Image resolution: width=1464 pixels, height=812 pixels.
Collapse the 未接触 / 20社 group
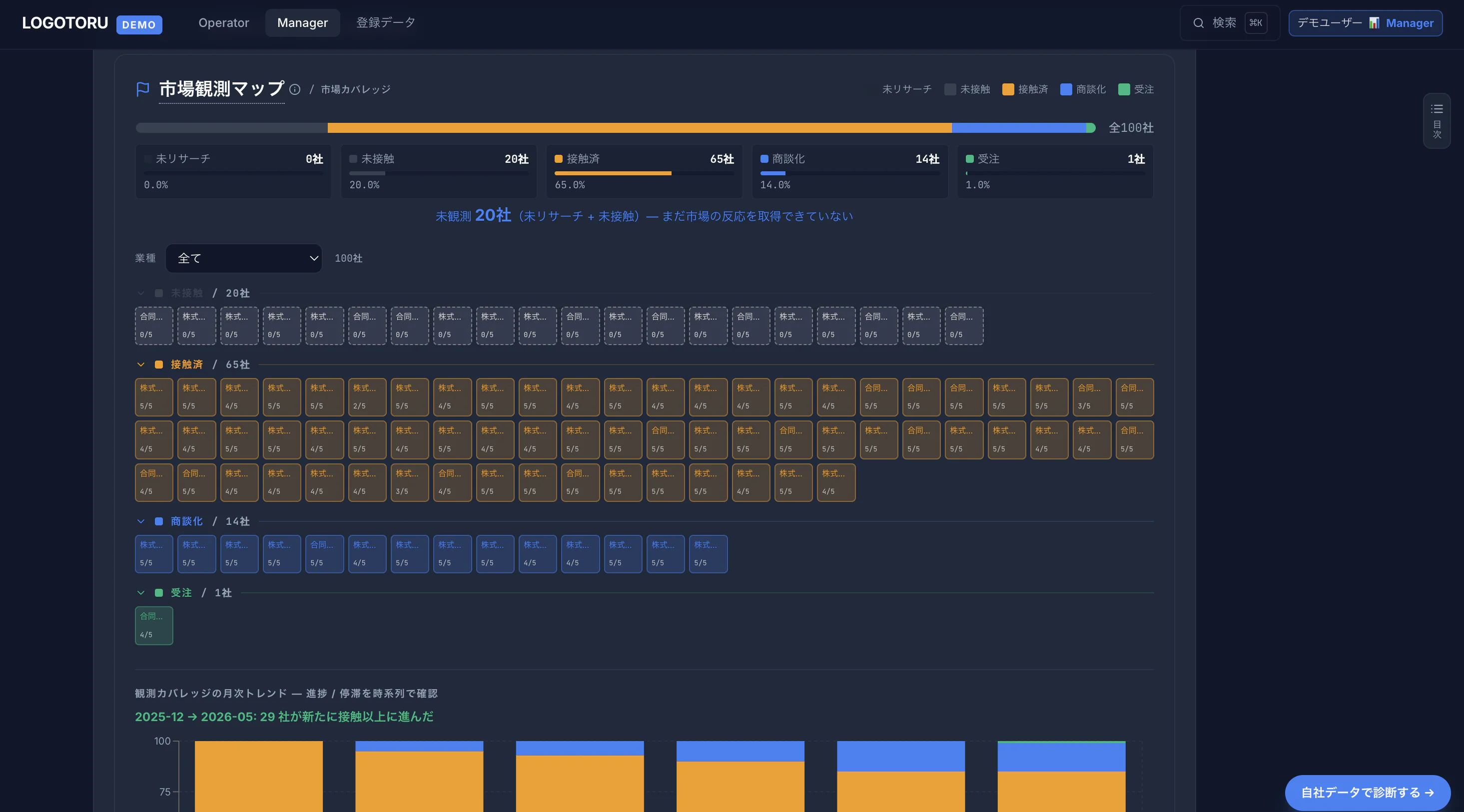(x=141, y=293)
